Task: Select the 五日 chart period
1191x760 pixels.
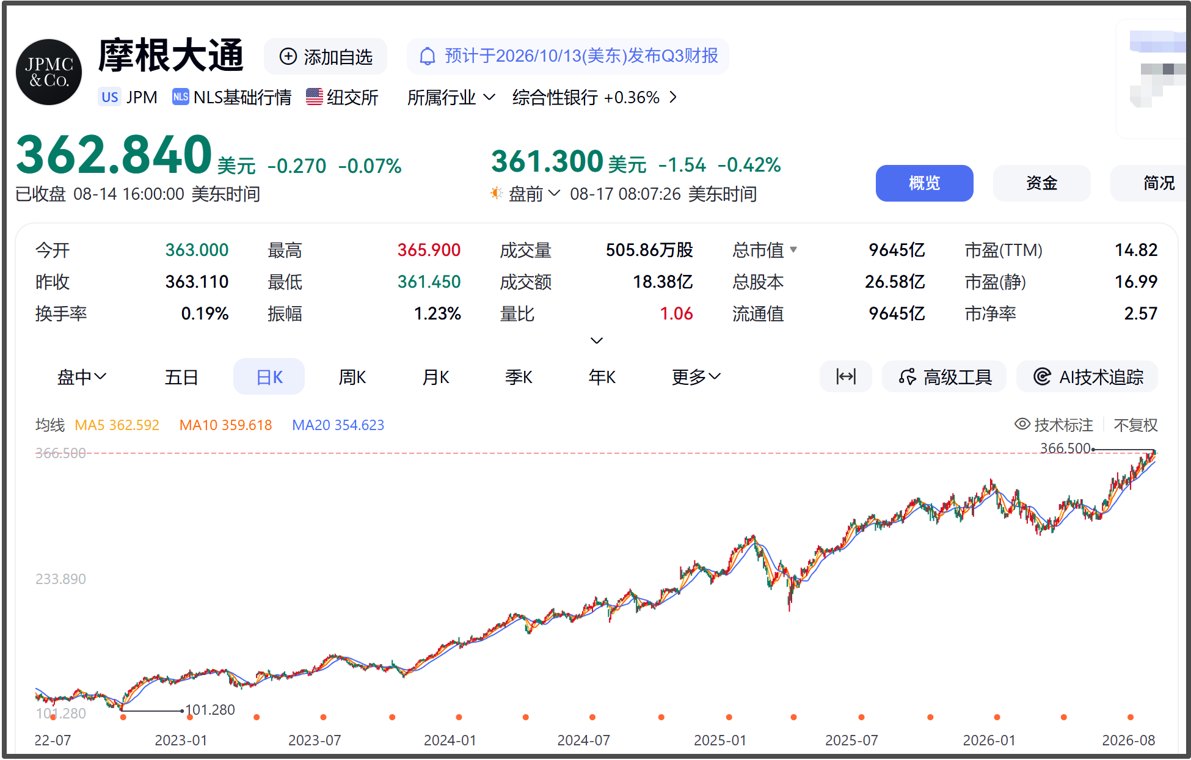Action: coord(182,377)
